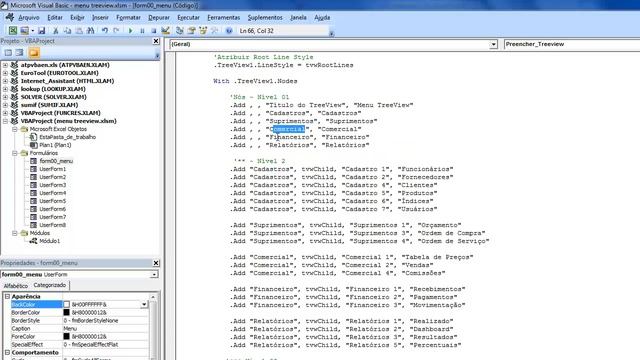Image resolution: width=640 pixels, height=360 pixels.
Task: Close the Projeto - VBAProject panel
Action: click(156, 41)
